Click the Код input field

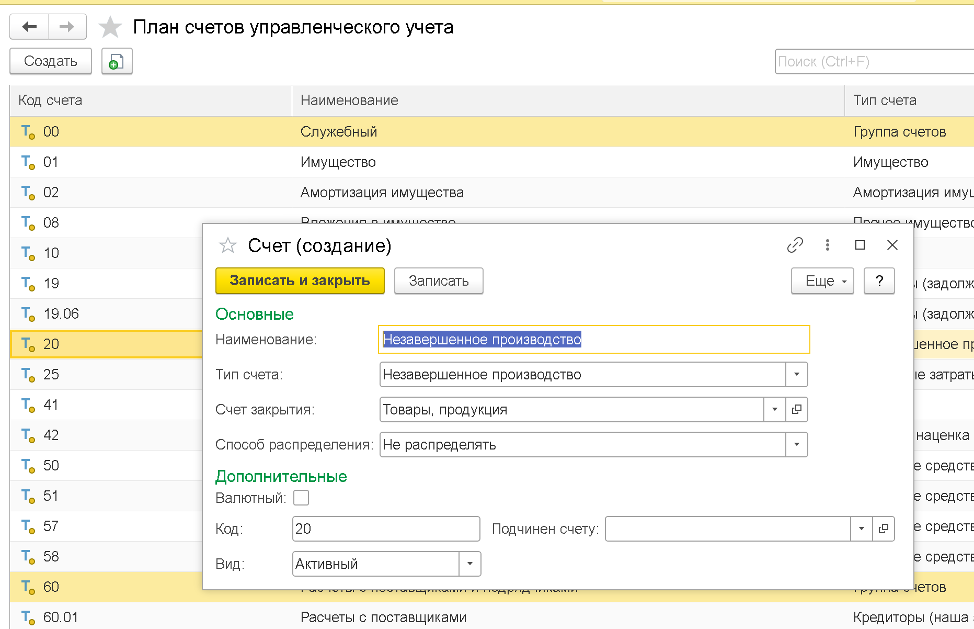tap(386, 529)
